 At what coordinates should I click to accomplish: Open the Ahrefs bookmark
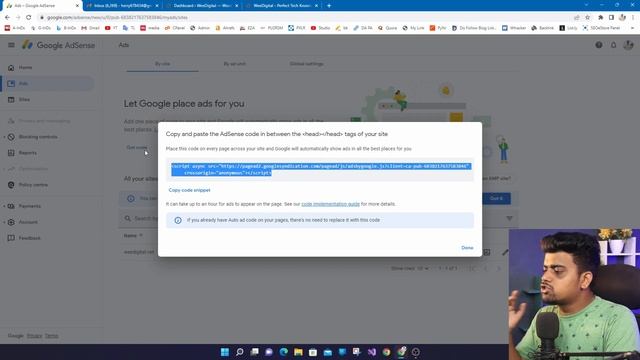[225, 28]
